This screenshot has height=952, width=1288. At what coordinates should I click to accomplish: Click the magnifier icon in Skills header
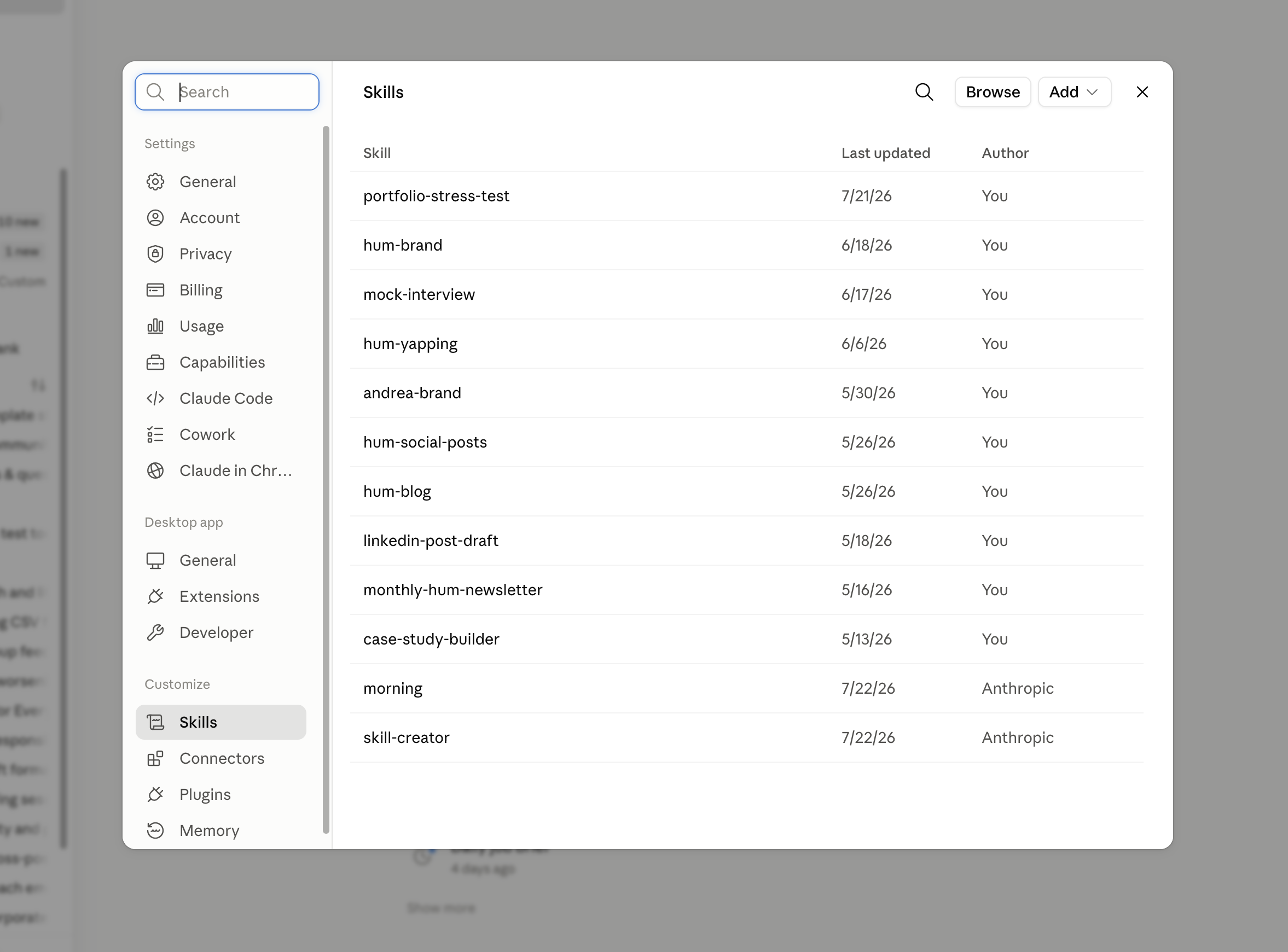(x=924, y=91)
